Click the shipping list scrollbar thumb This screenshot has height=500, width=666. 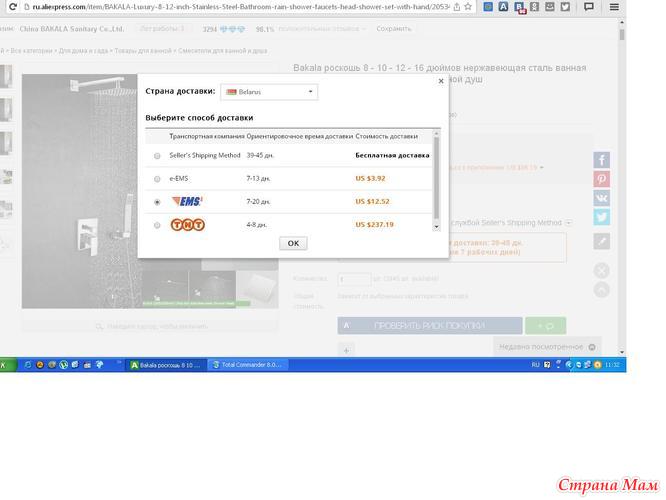pos(436,178)
